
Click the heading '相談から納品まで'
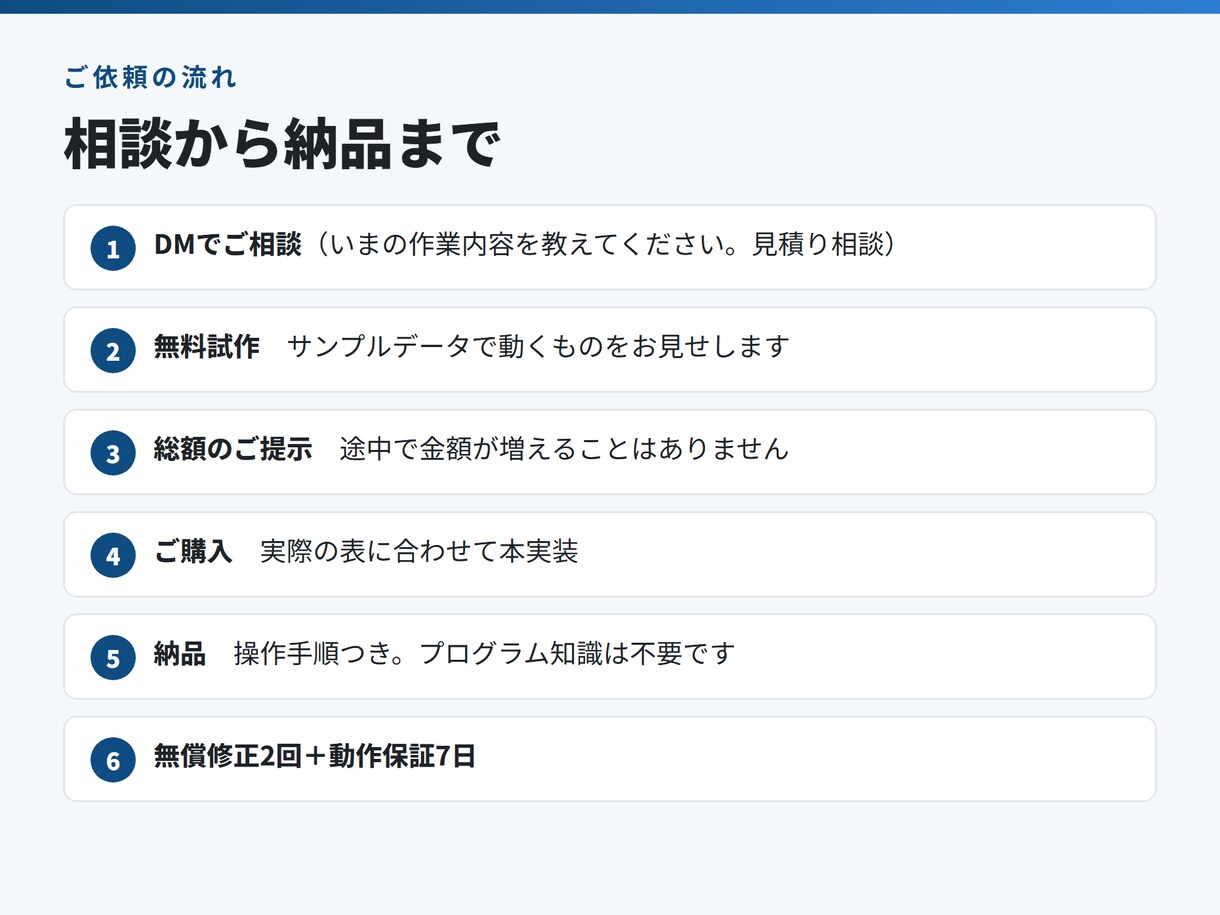(x=280, y=145)
